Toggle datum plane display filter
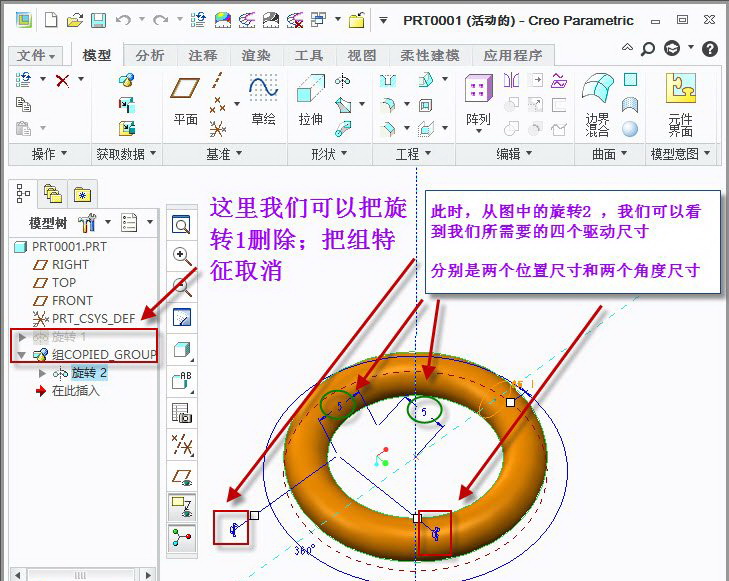The height and width of the screenshot is (581, 729). [x=182, y=477]
